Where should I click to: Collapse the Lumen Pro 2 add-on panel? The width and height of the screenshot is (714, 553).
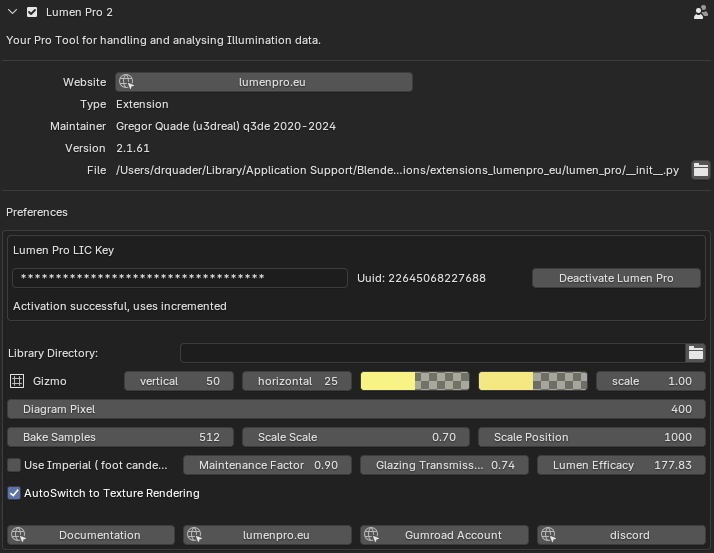(13, 12)
